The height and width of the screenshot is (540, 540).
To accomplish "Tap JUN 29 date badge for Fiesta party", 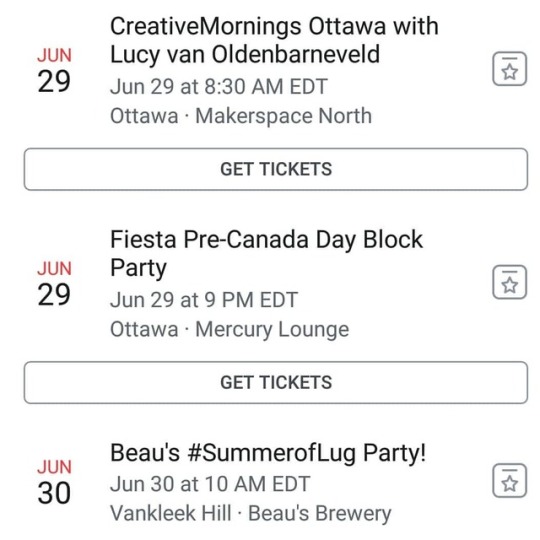I will click(54, 283).
